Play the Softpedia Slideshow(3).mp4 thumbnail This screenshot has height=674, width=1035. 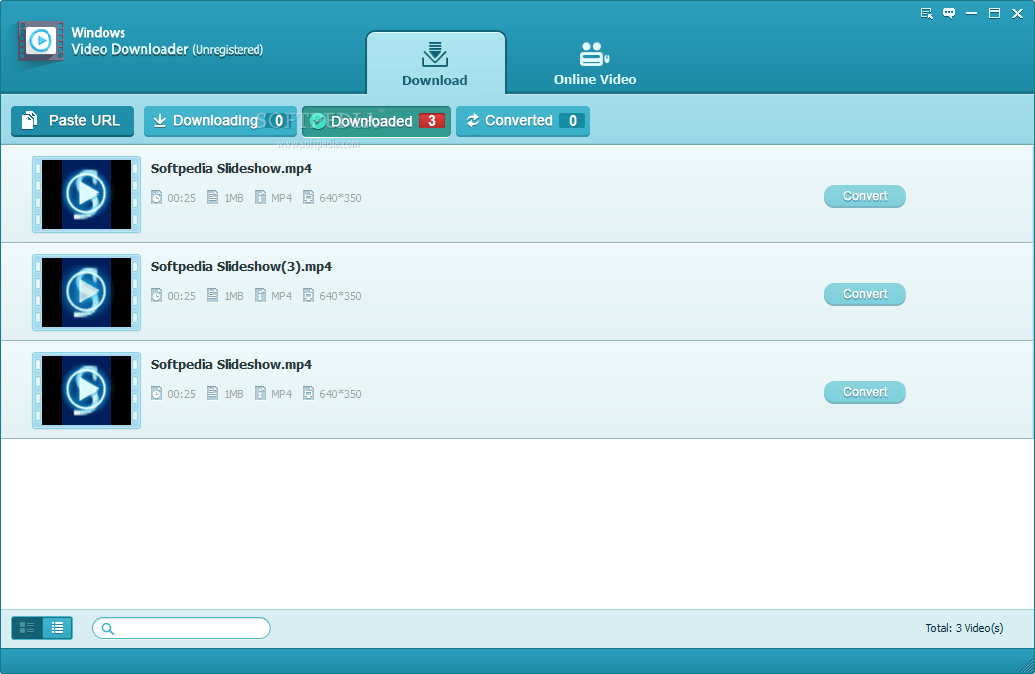pyautogui.click(x=86, y=292)
